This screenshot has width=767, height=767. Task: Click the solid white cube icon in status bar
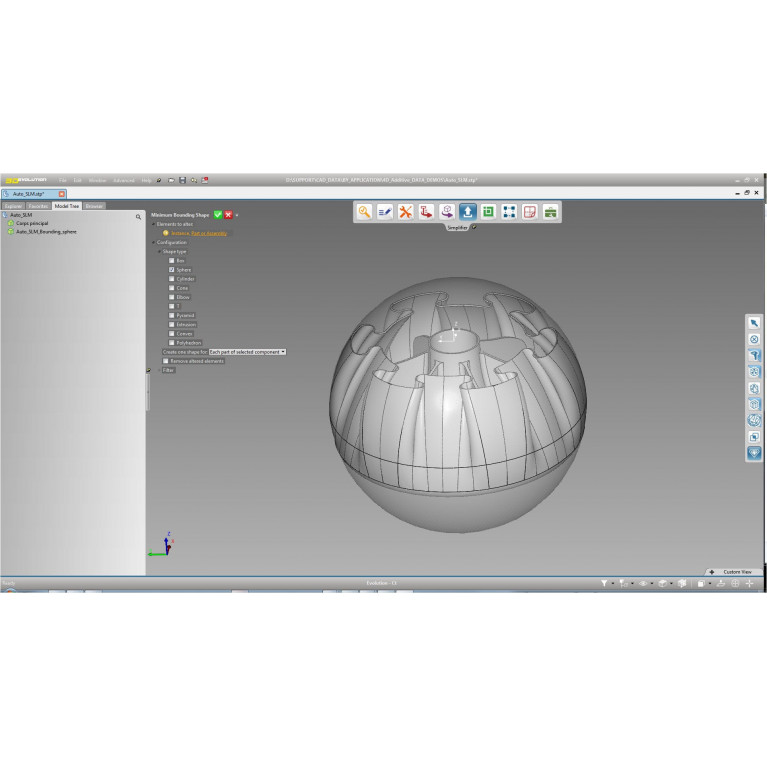click(700, 583)
